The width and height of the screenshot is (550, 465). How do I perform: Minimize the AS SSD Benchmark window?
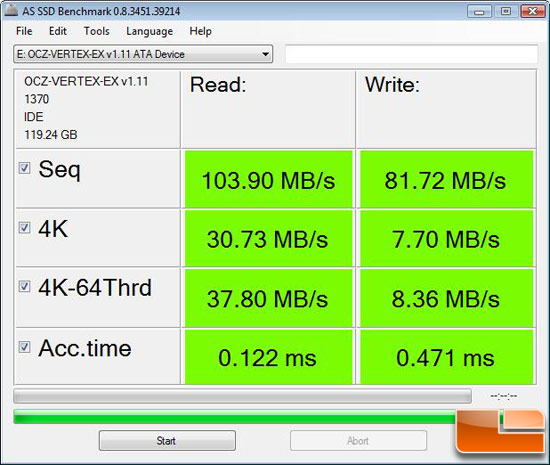point(479,11)
